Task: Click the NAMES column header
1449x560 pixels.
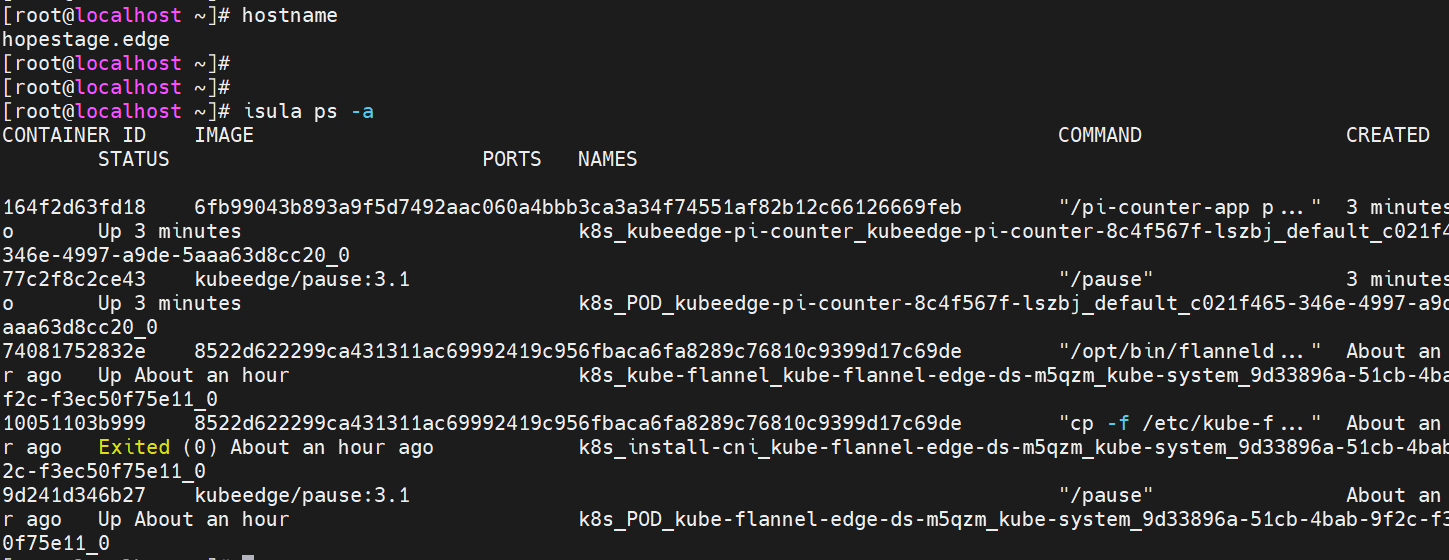Action: [x=607, y=159]
